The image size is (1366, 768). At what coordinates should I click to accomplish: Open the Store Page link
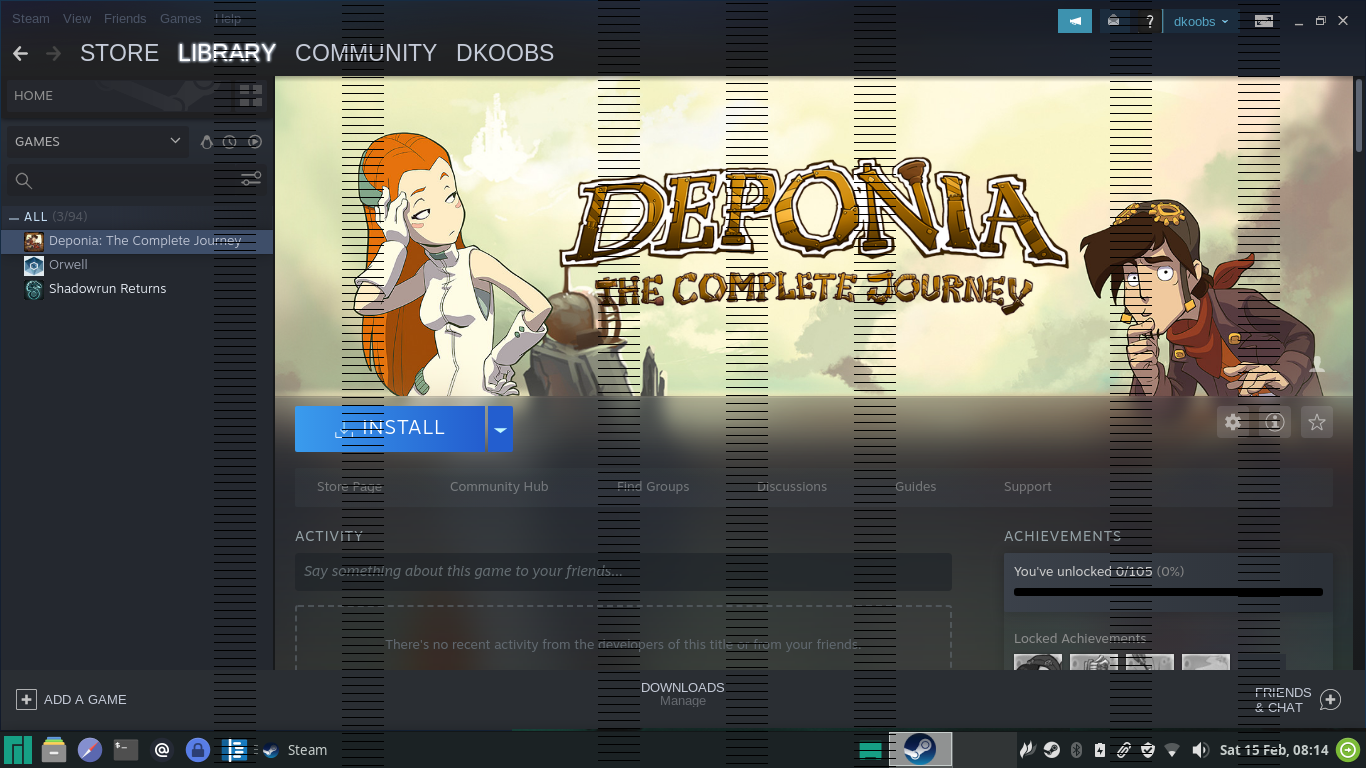click(x=349, y=487)
